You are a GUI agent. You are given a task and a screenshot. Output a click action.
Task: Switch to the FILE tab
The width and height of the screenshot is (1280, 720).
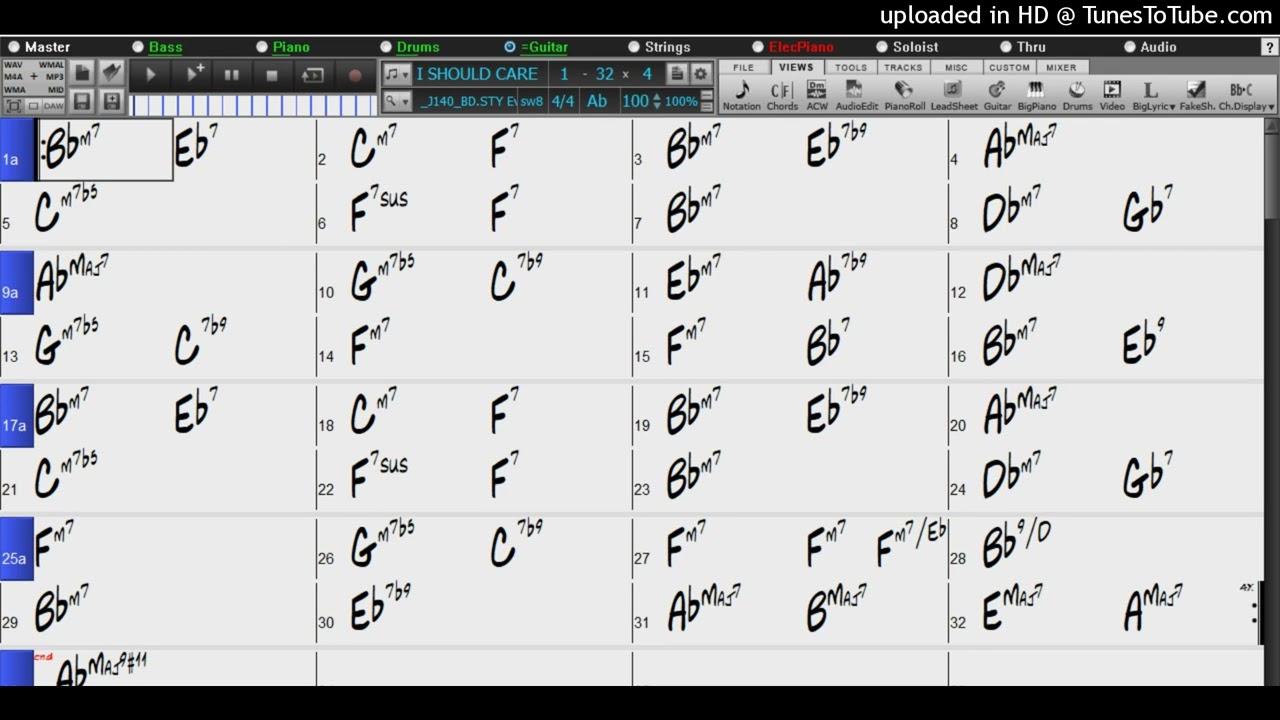tap(743, 68)
